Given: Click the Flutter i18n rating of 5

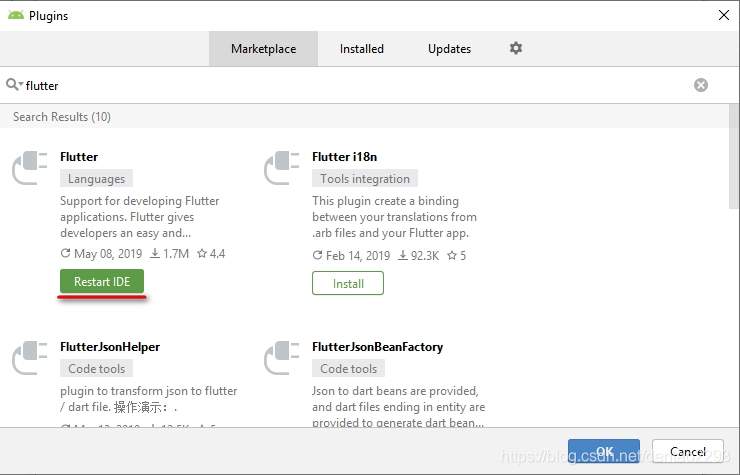Looking at the screenshot, I should (456, 255).
